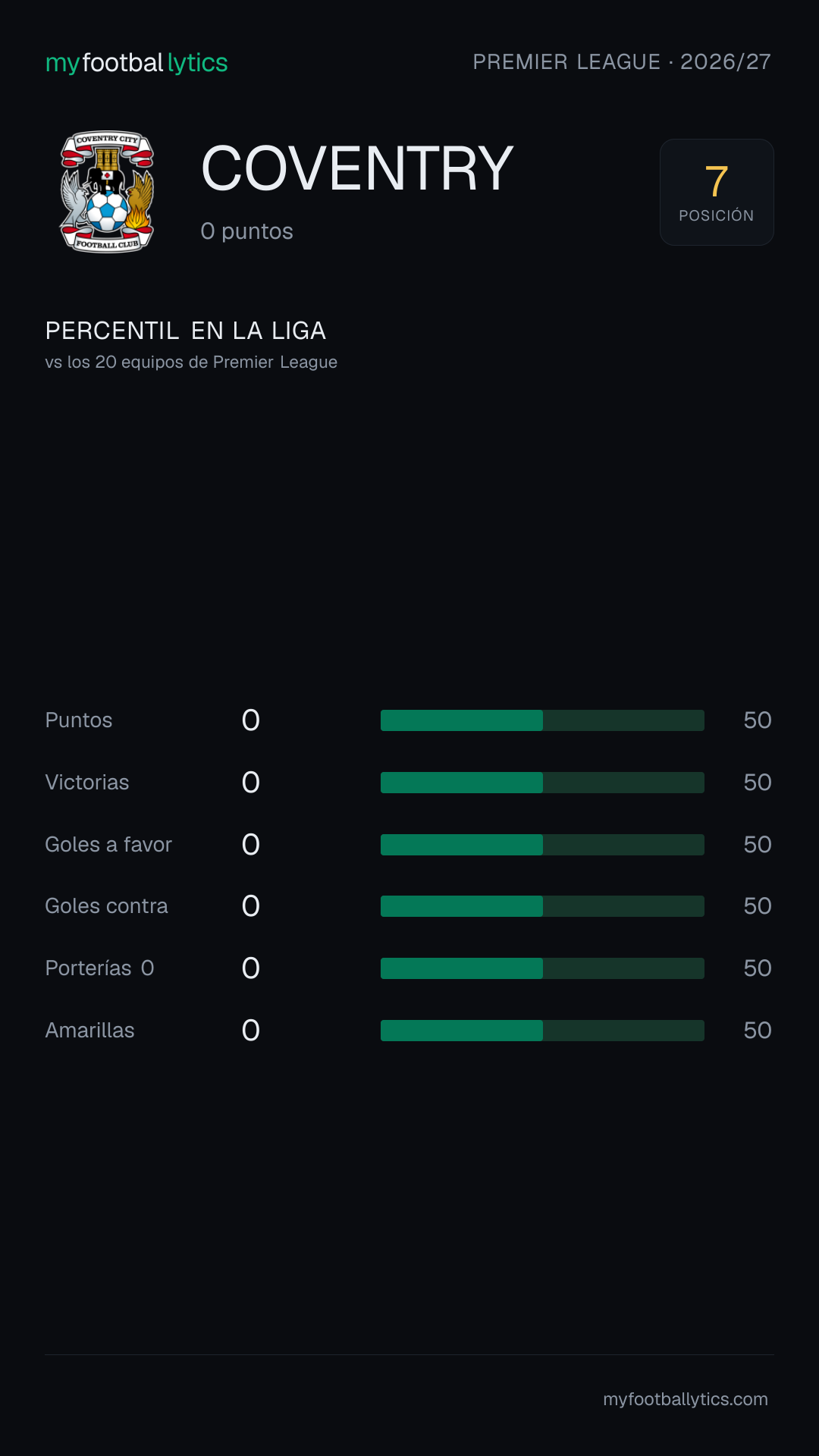Click the Goles contra label
Viewport: 819px width, 1456px height.
coord(106,906)
